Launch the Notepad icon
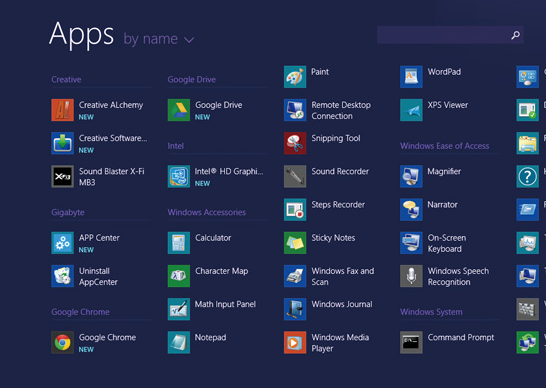Viewport: 546px width, 388px height. (179, 342)
